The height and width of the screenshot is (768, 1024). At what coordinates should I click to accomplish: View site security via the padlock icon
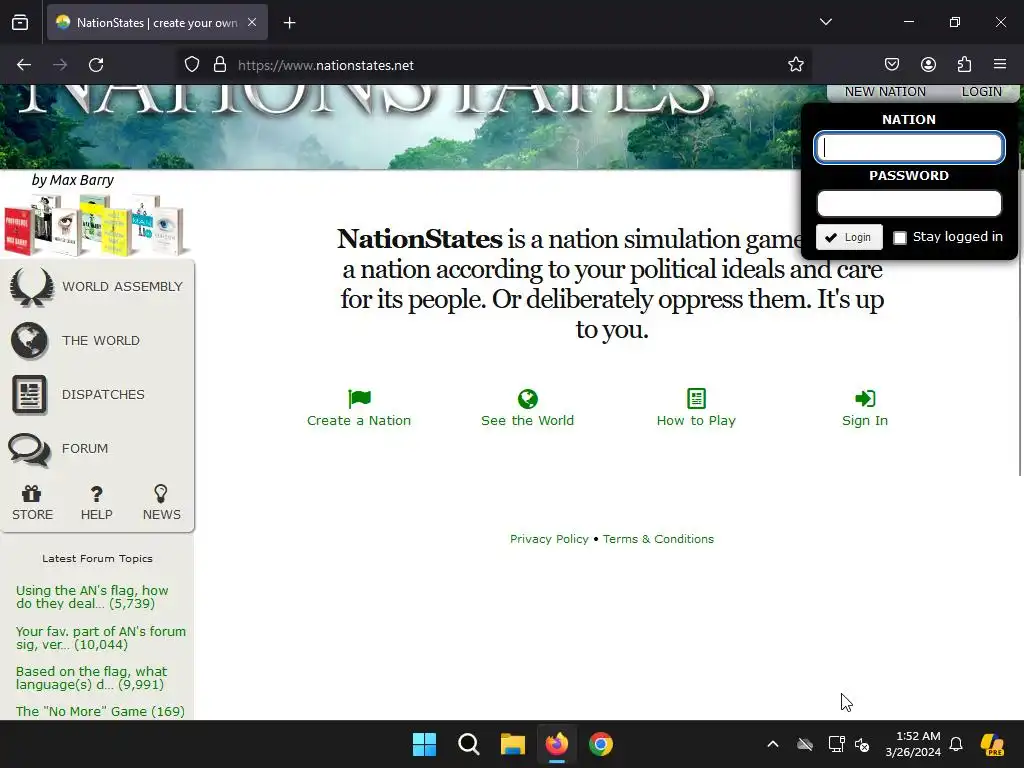220,65
